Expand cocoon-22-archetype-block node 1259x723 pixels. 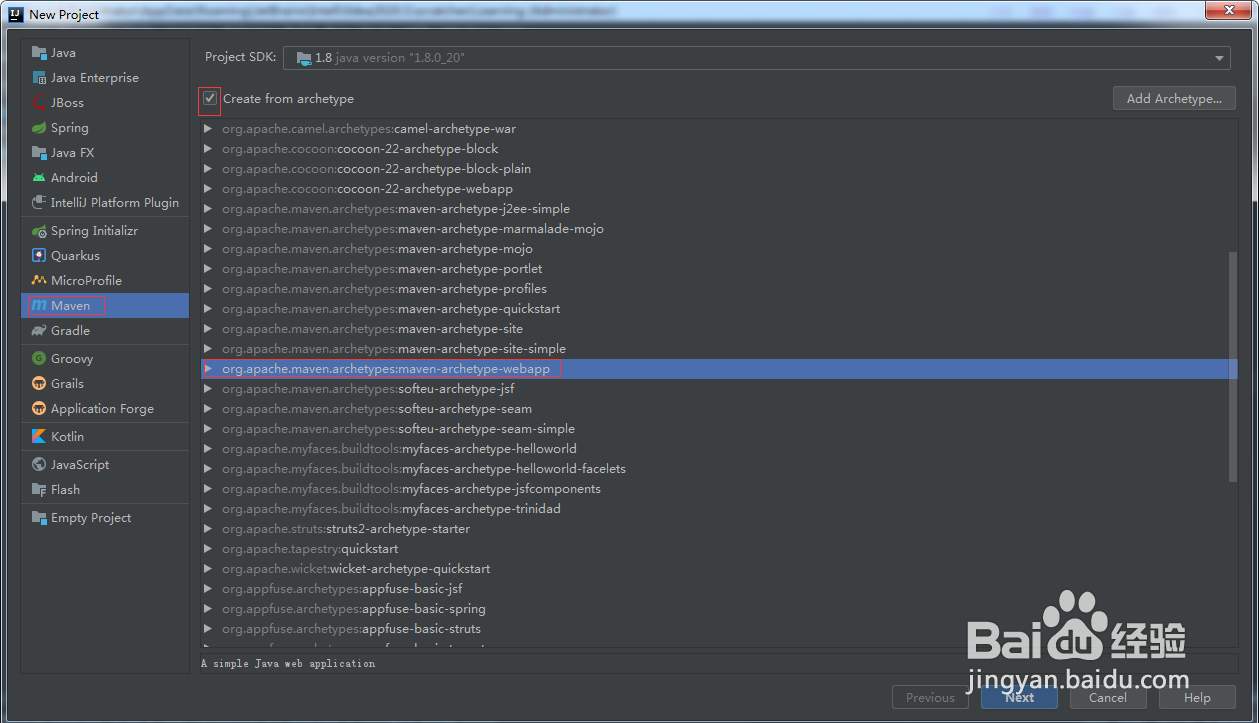pos(208,149)
